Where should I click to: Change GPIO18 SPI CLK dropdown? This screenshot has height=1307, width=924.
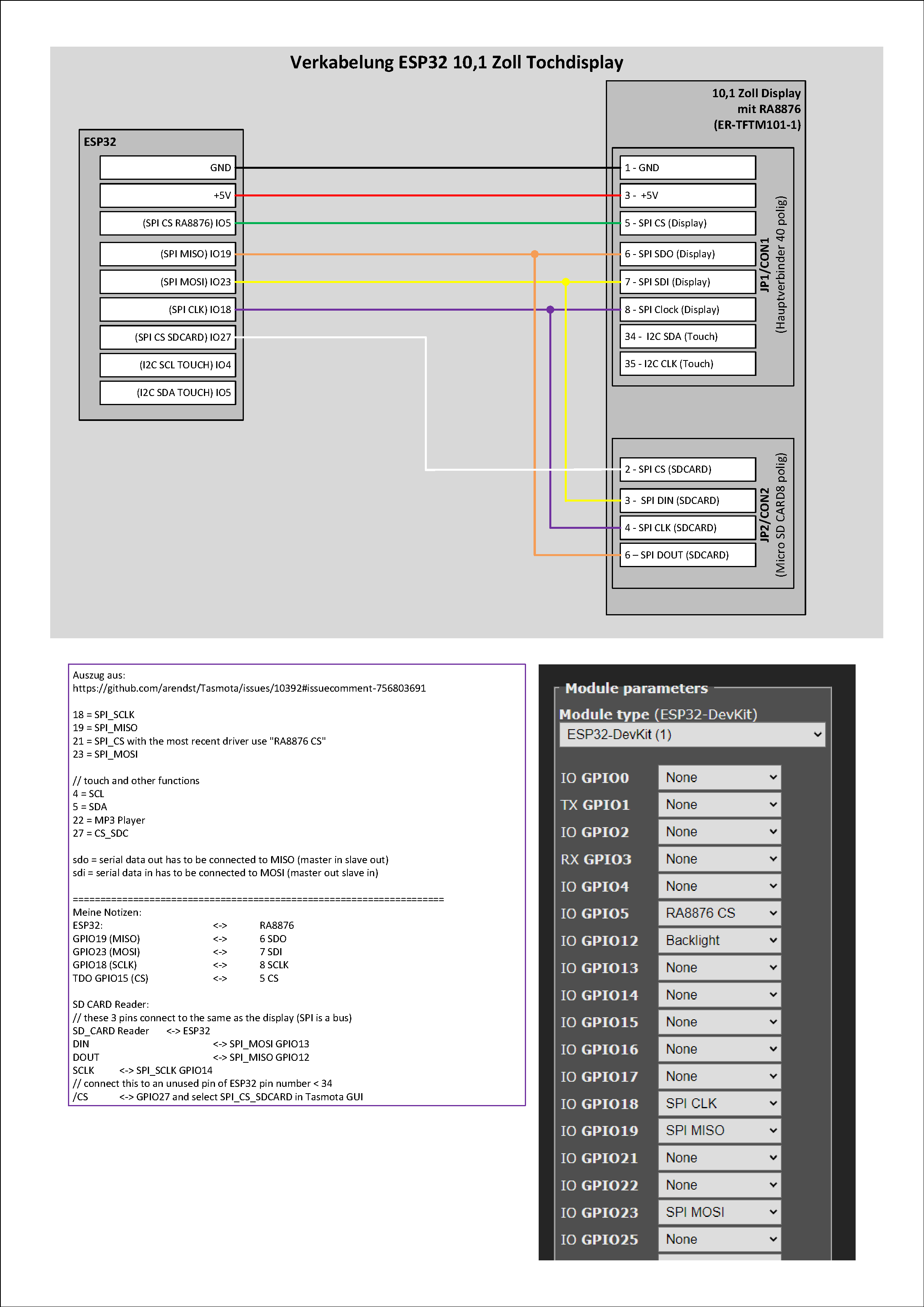point(720,1104)
